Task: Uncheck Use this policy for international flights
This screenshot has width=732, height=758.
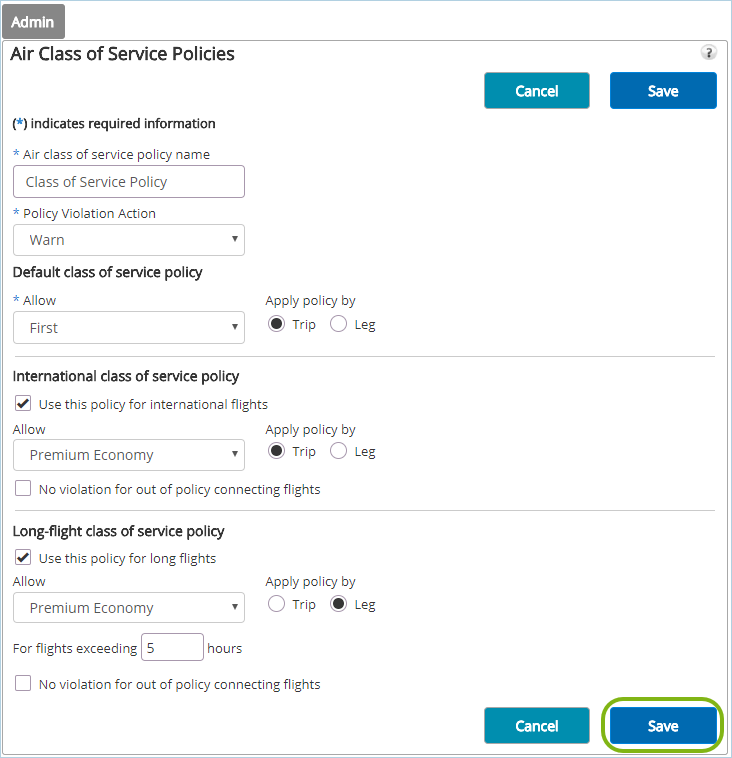Action: pos(23,404)
